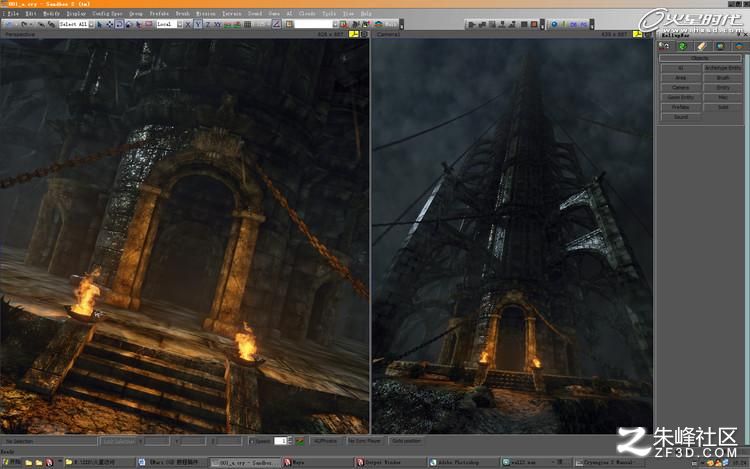Toggle Snap to Grid icon
Viewport: 750px width, 469px height.
click(248, 24)
